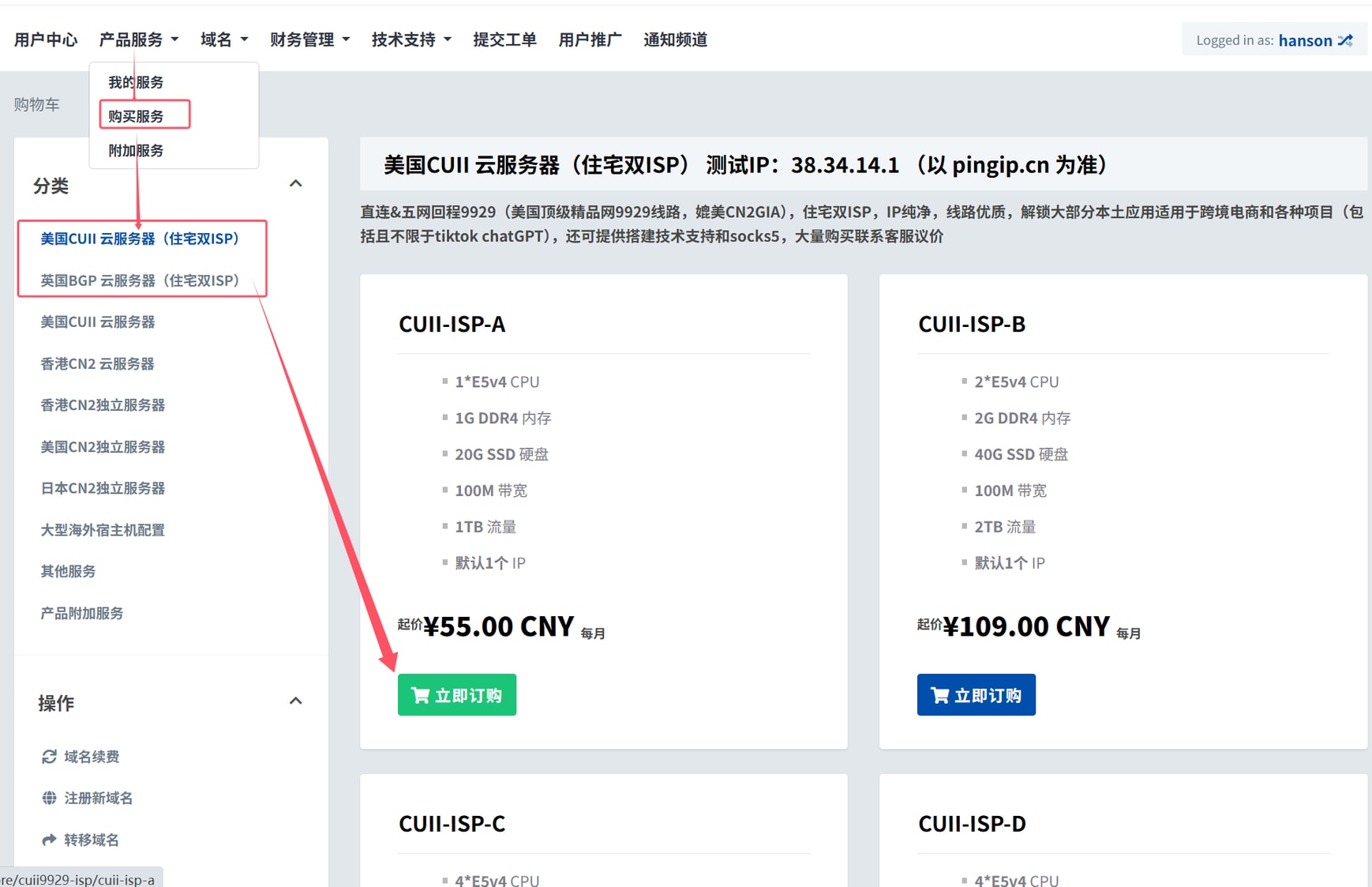This screenshot has width=1372, height=887.
Task: Go to 用户中心 in navigation
Action: click(46, 39)
